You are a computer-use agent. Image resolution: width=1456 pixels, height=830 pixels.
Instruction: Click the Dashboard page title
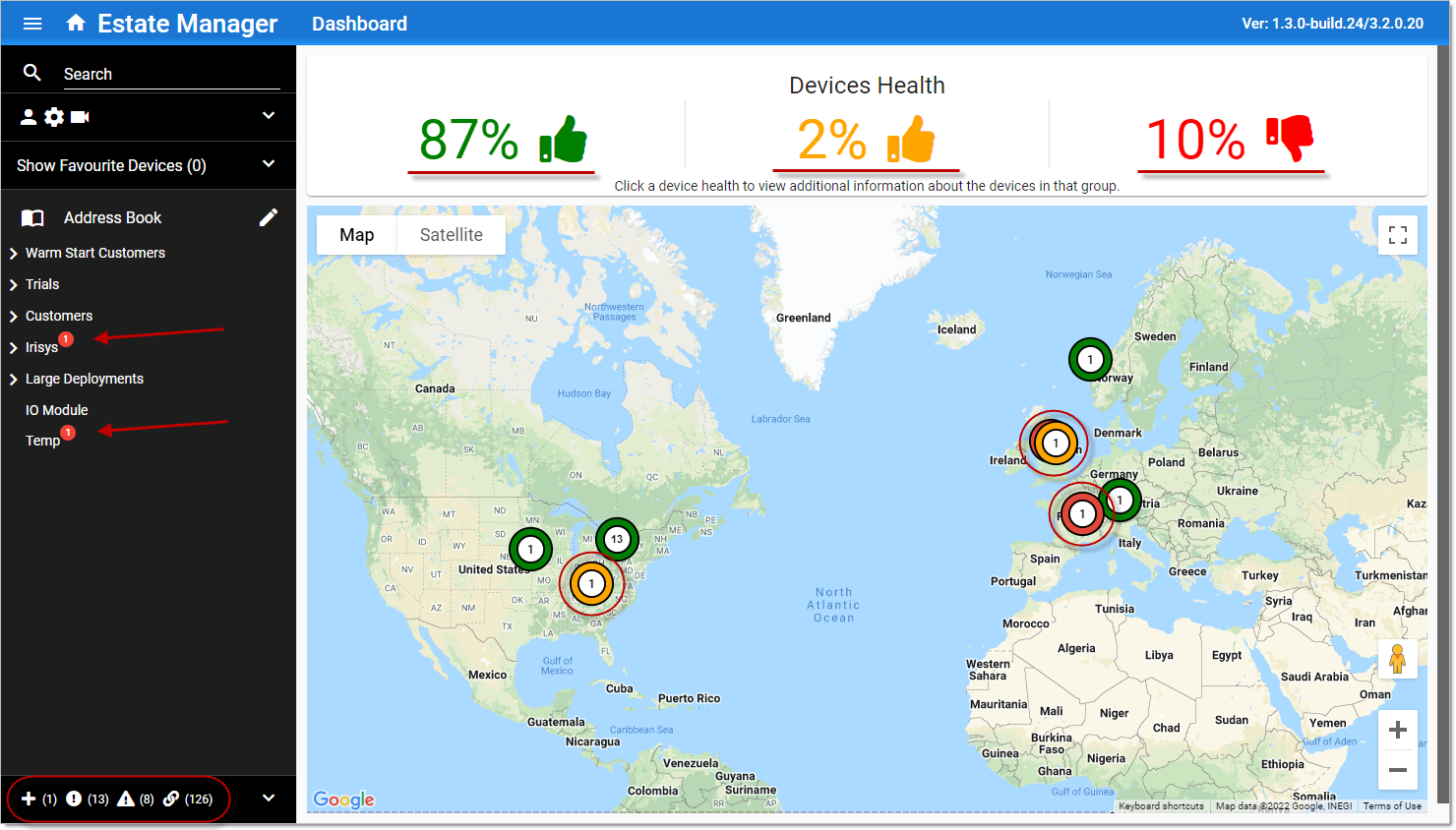359,24
